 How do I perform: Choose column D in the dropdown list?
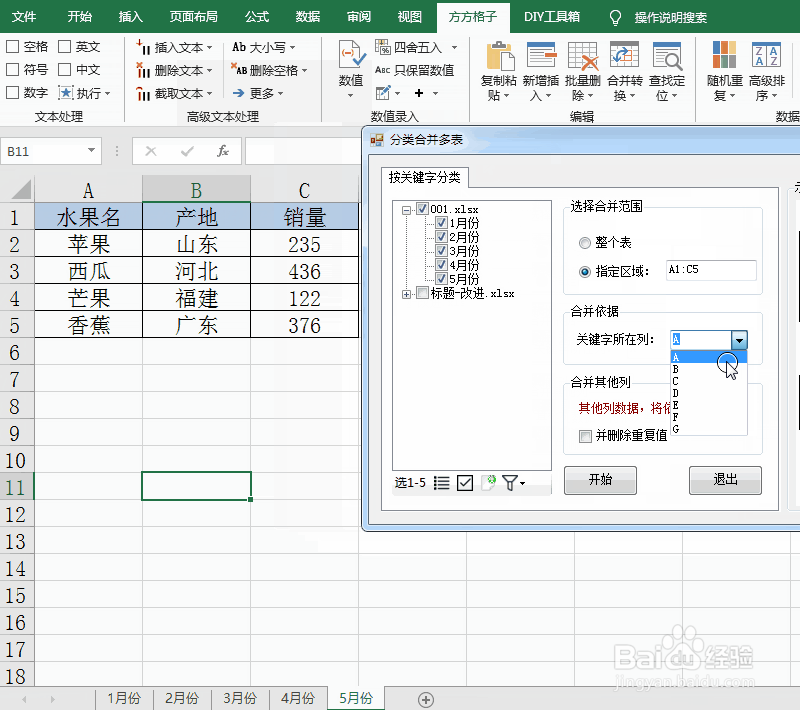pos(709,393)
